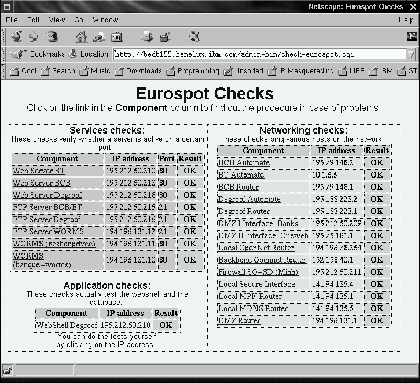The height and width of the screenshot is (383, 420).
Task: Click inside the Location URL field
Action: (259, 54)
